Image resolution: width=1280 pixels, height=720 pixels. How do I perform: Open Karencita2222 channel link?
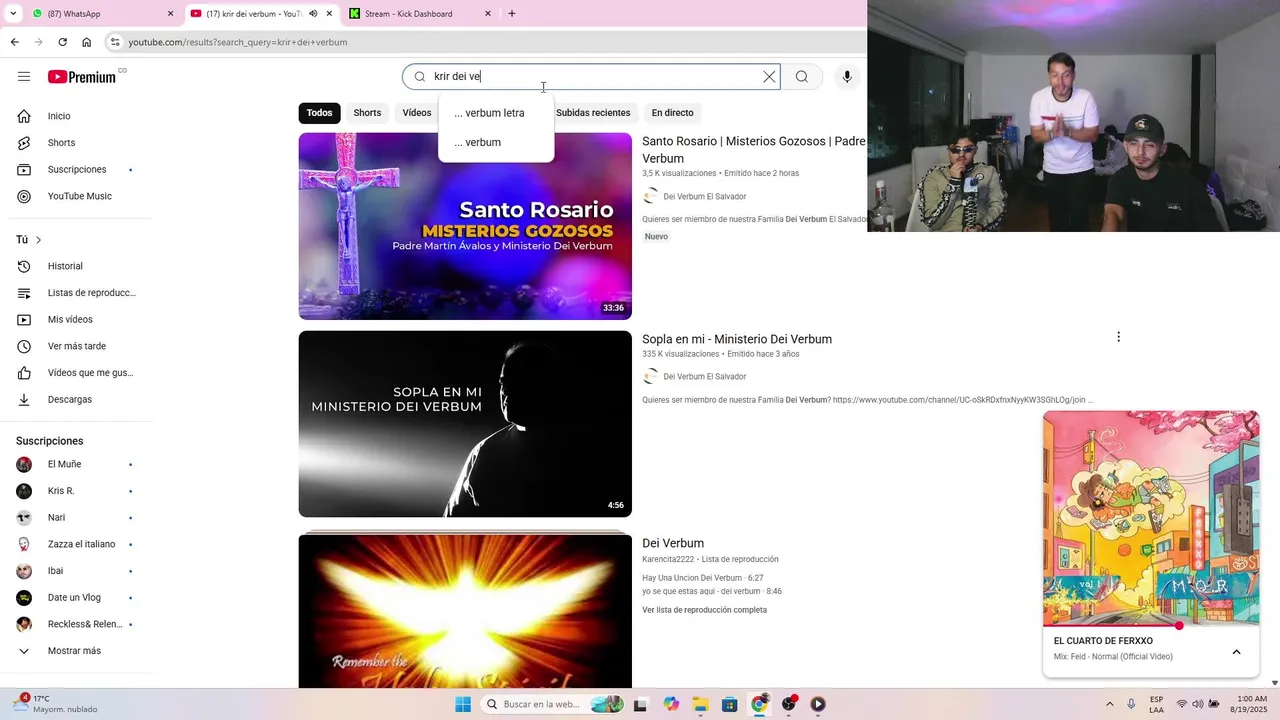click(x=668, y=559)
